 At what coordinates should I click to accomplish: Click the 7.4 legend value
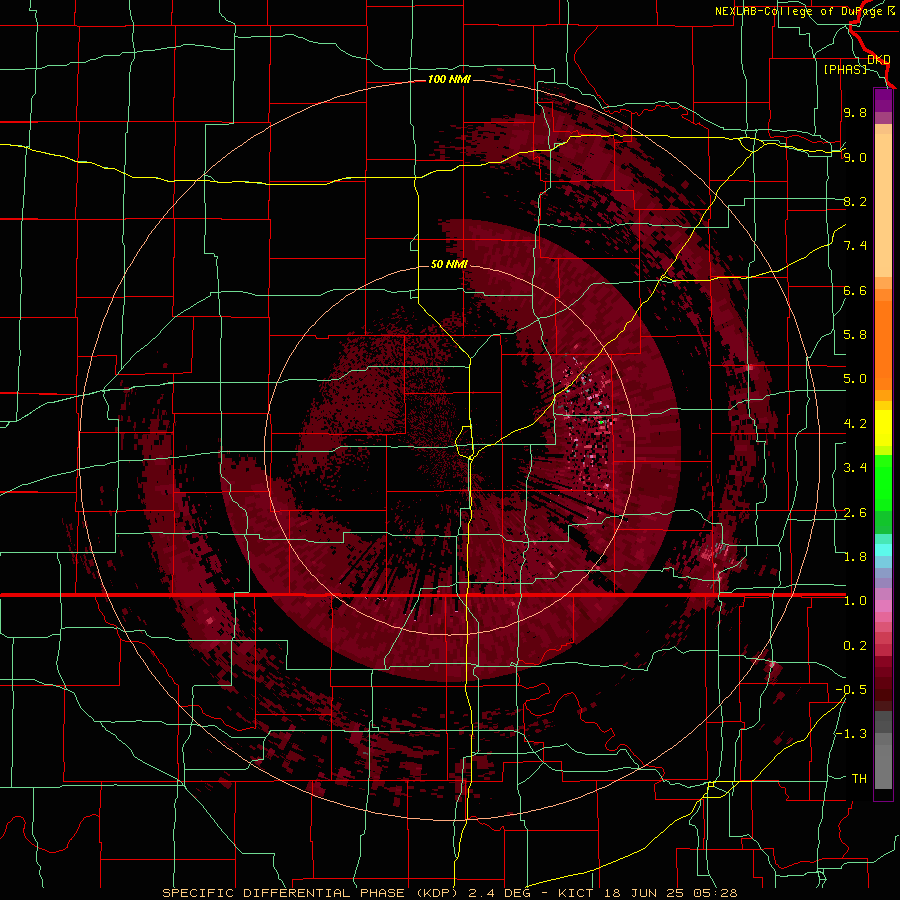click(855, 246)
